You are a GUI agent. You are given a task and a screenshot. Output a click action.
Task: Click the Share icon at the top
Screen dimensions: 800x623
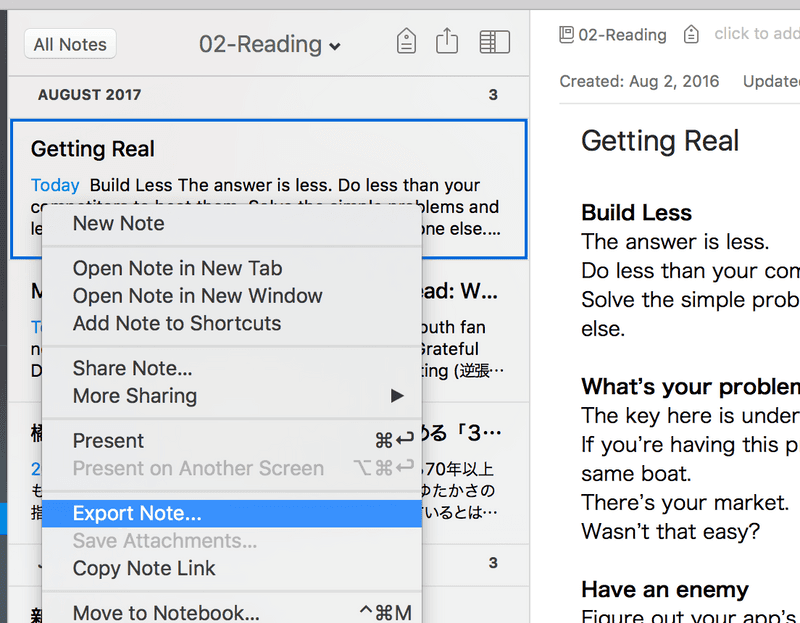(x=446, y=41)
